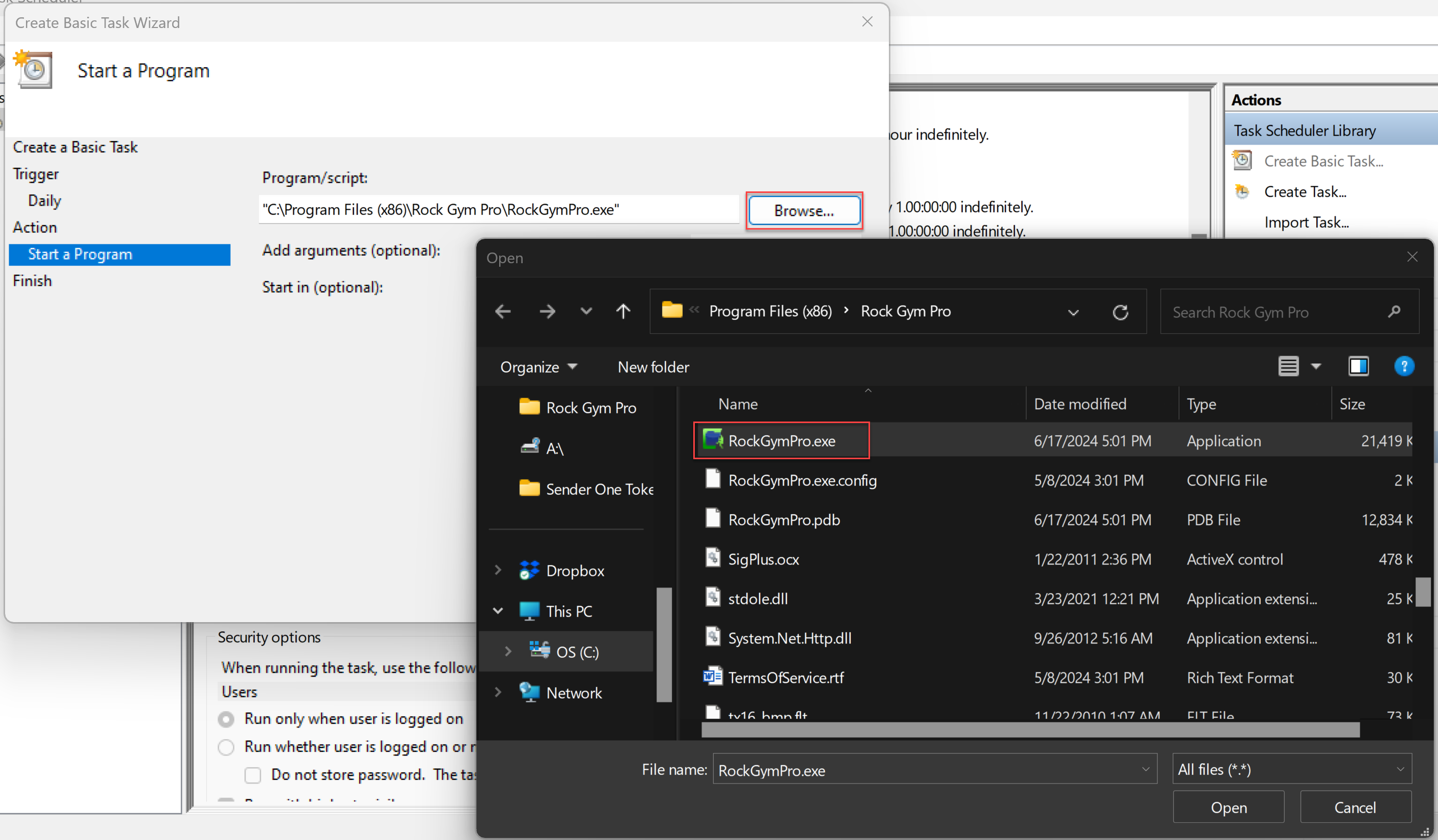This screenshot has height=840, width=1438.
Task: Click the This PC monitor icon
Action: point(529,611)
